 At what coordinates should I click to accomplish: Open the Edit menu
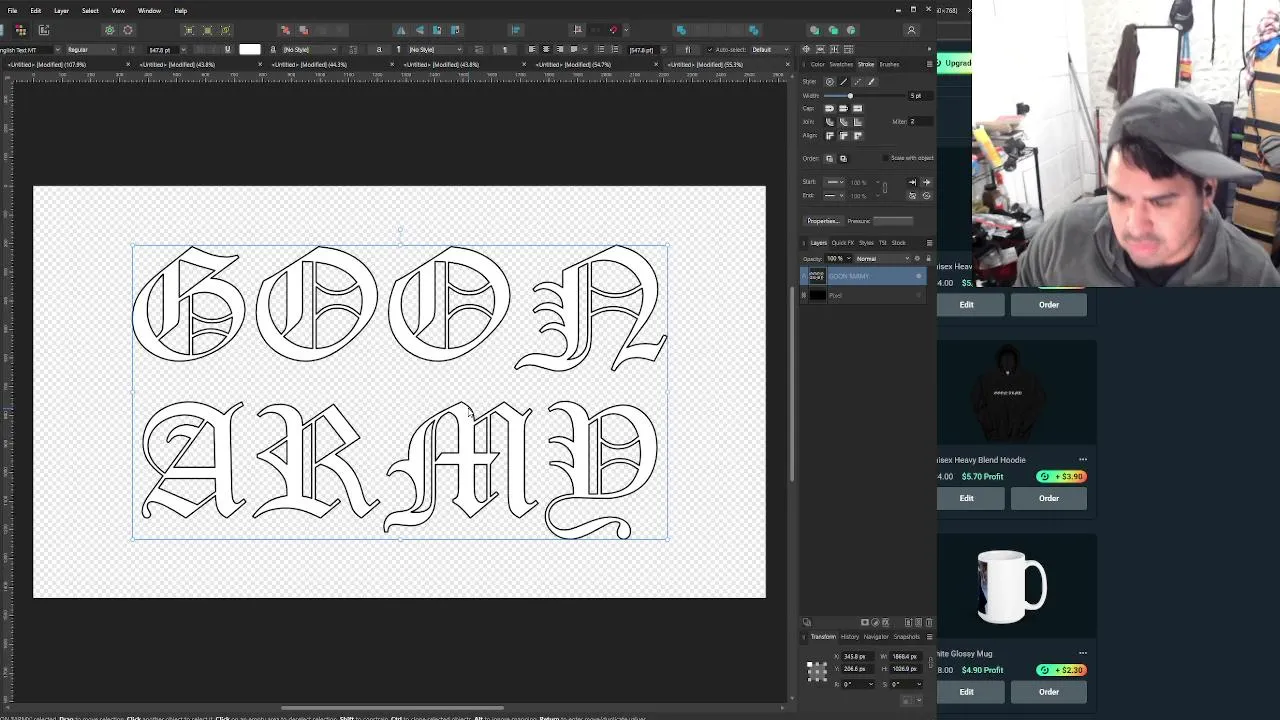(x=35, y=10)
